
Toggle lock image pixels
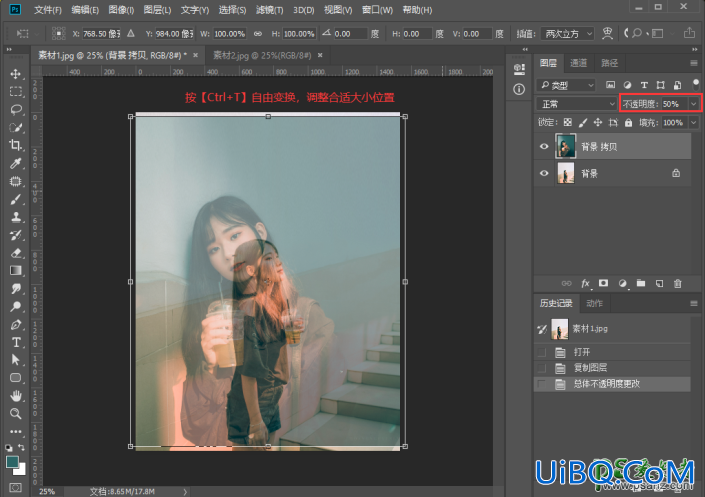click(x=583, y=122)
